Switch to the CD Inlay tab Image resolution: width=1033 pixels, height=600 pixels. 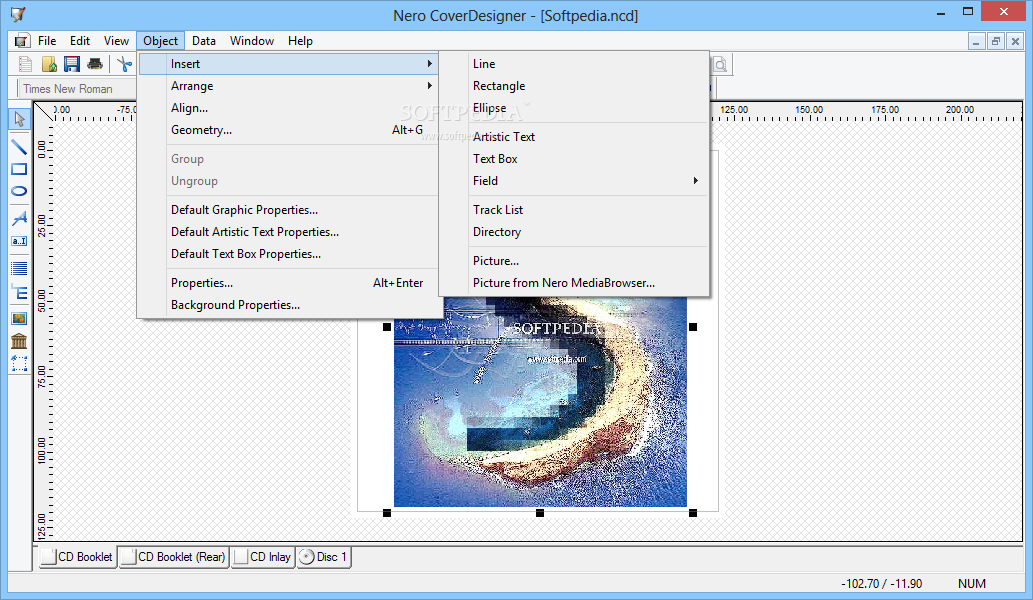263,557
